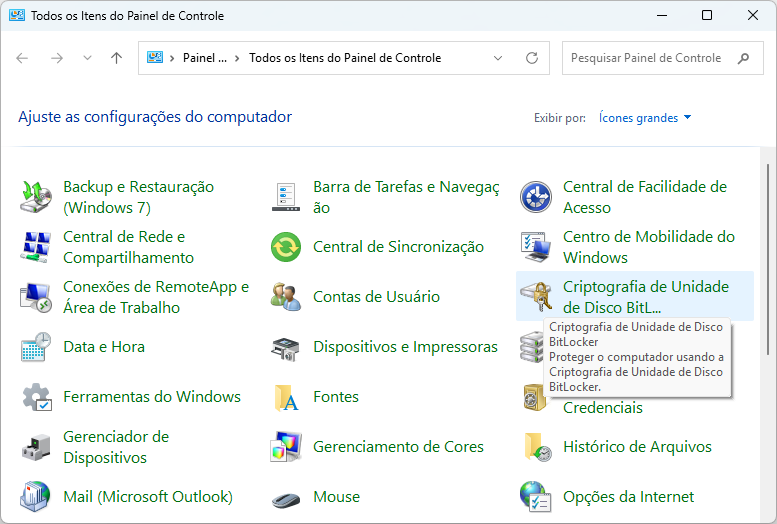Open Data e Hora calendar icon
Image resolution: width=777 pixels, height=524 pixels.
point(36,347)
